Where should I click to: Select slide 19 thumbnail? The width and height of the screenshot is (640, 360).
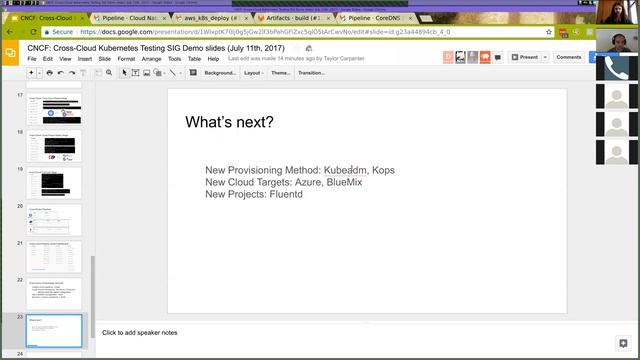[54, 183]
